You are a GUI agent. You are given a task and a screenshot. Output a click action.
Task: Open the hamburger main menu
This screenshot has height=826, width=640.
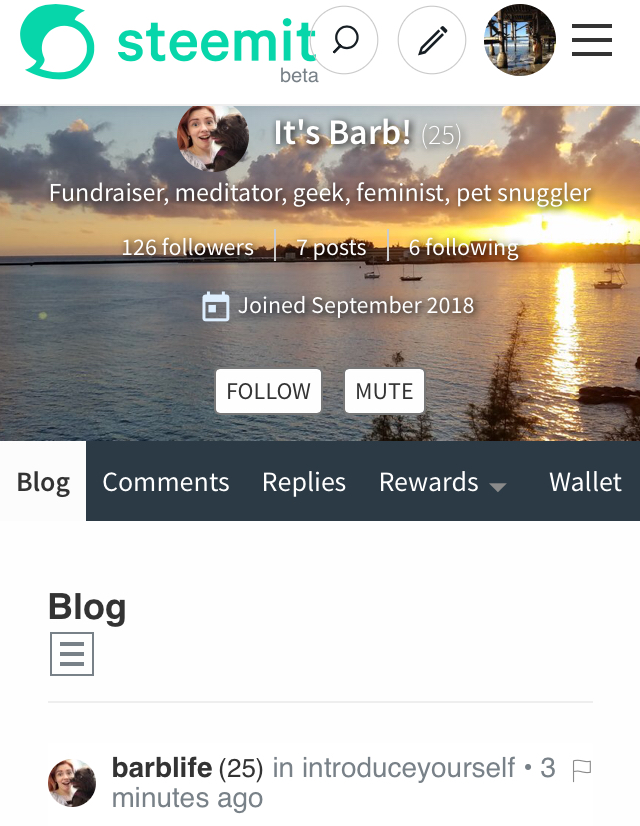tap(592, 40)
